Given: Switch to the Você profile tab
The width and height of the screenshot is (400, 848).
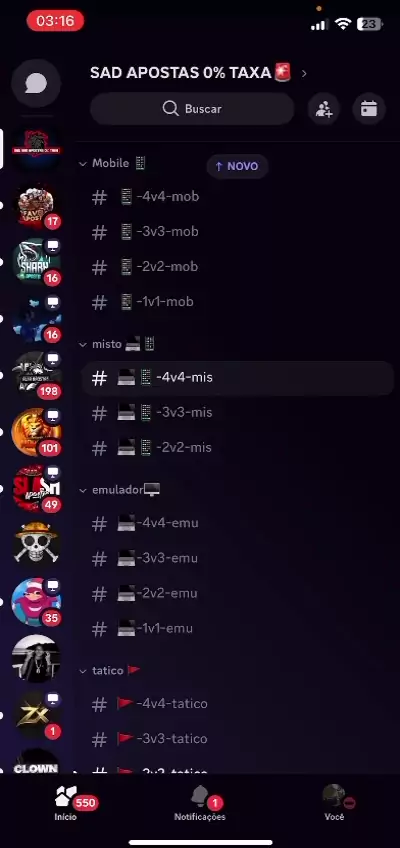Looking at the screenshot, I should (x=334, y=803).
